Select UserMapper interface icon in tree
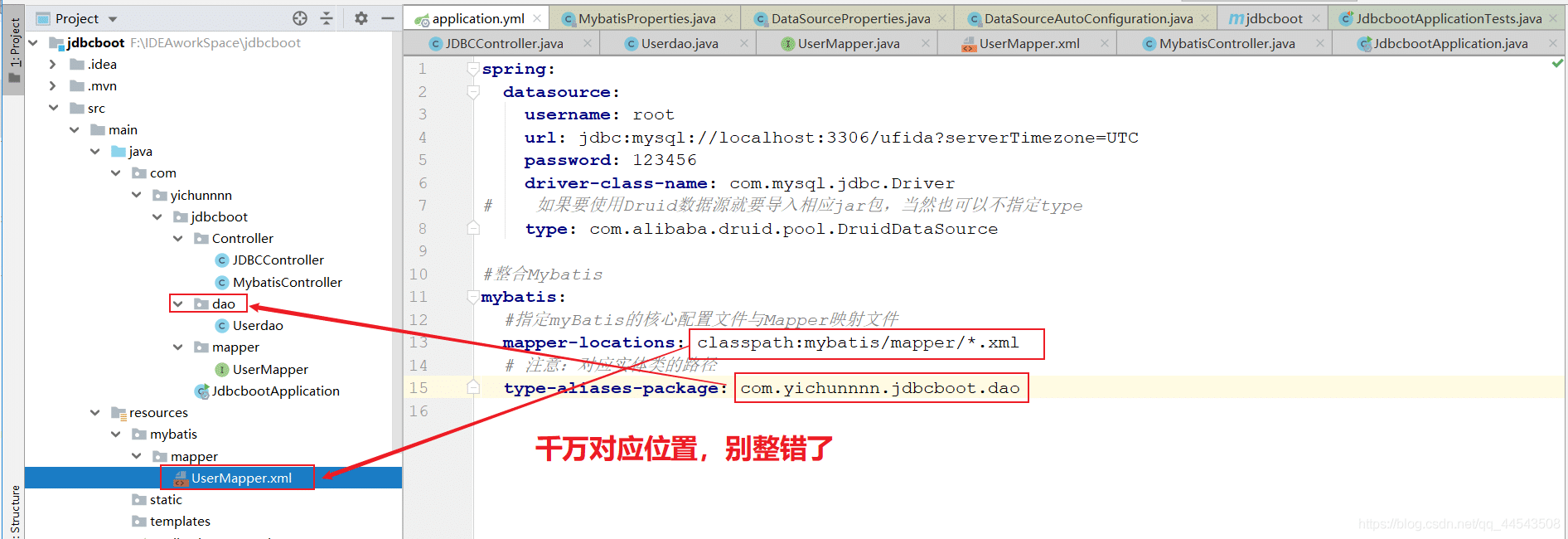The height and width of the screenshot is (539, 1568). pos(221,369)
